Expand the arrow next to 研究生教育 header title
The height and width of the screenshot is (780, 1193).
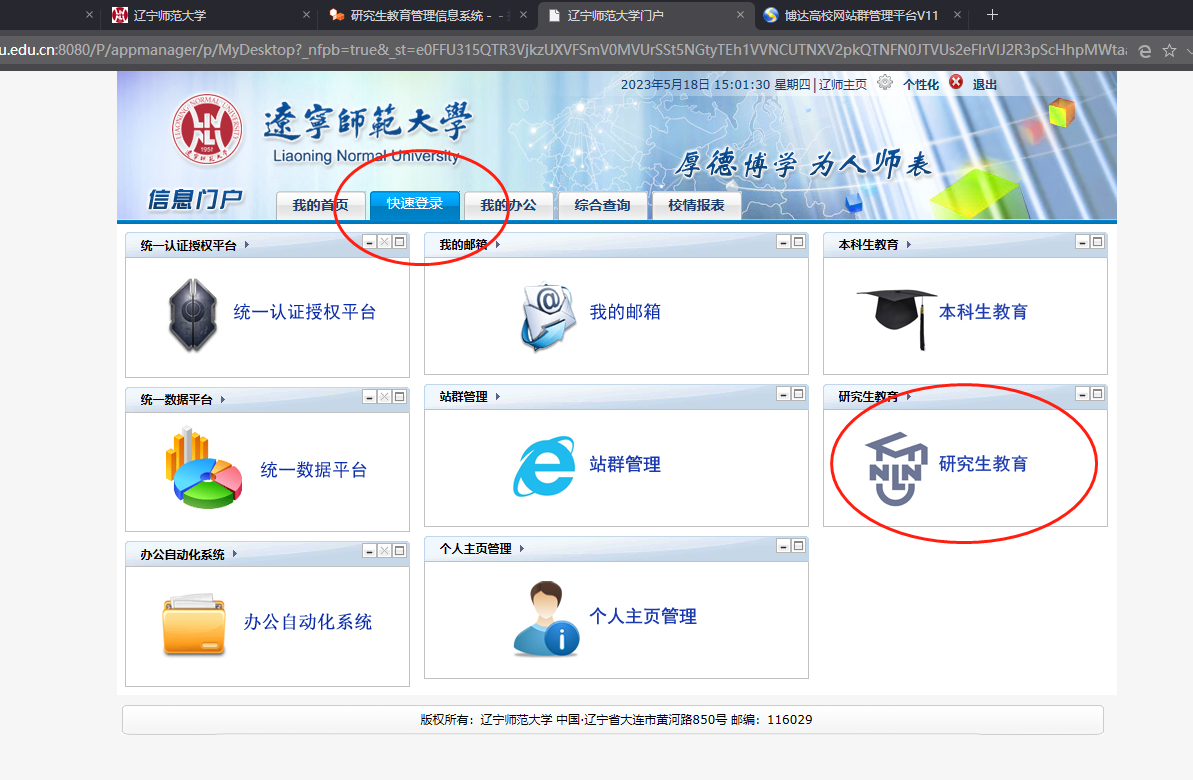[x=908, y=396]
